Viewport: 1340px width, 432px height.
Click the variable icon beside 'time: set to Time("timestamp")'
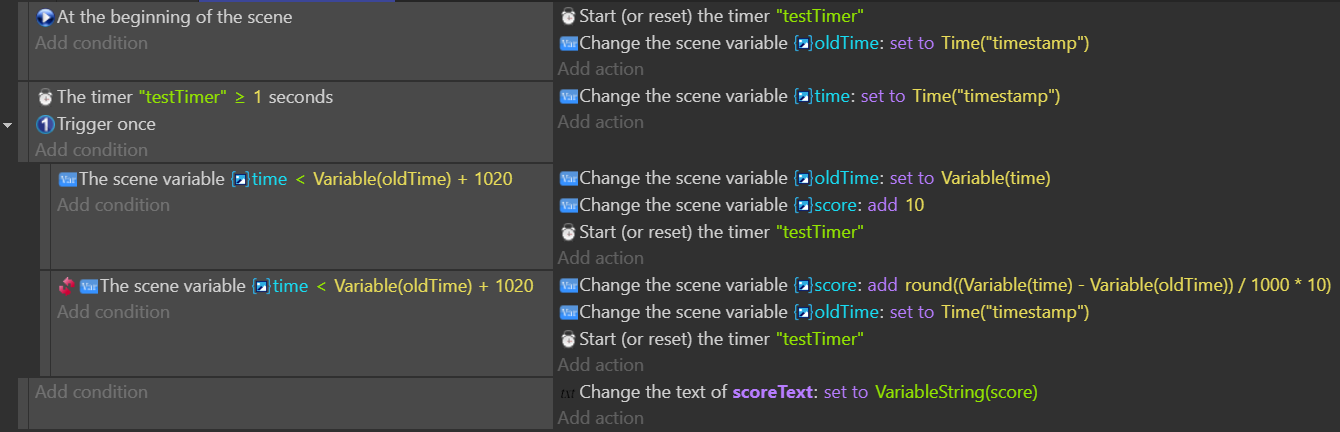click(568, 97)
